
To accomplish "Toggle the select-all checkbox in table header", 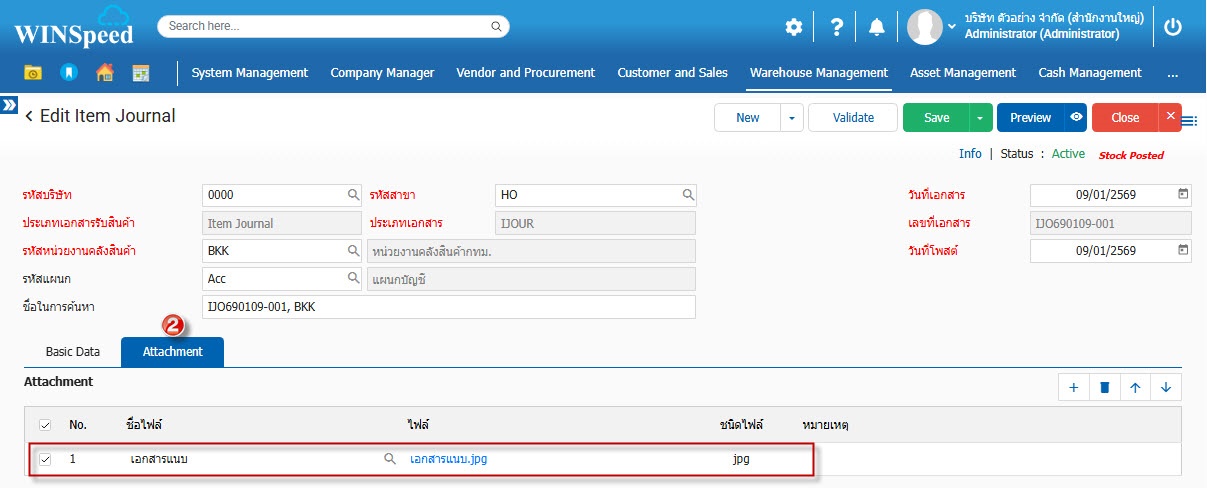I will (45, 425).
